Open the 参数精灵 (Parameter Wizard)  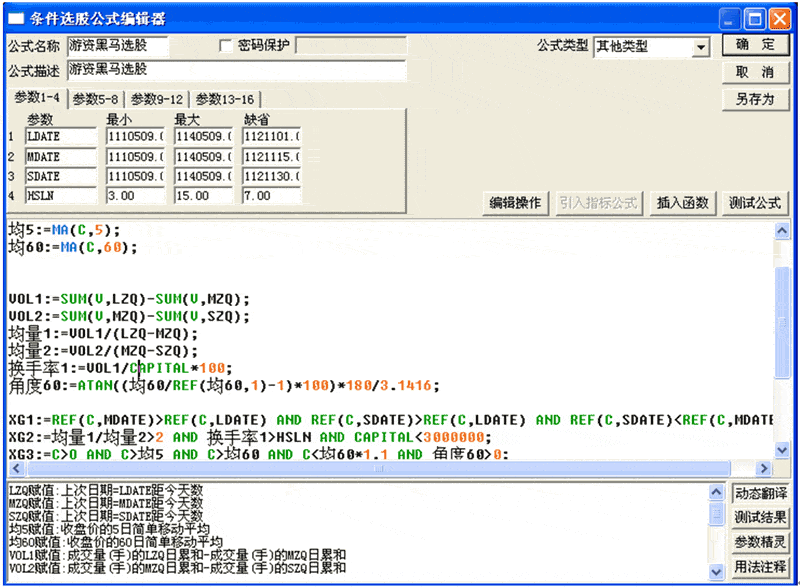[759, 541]
